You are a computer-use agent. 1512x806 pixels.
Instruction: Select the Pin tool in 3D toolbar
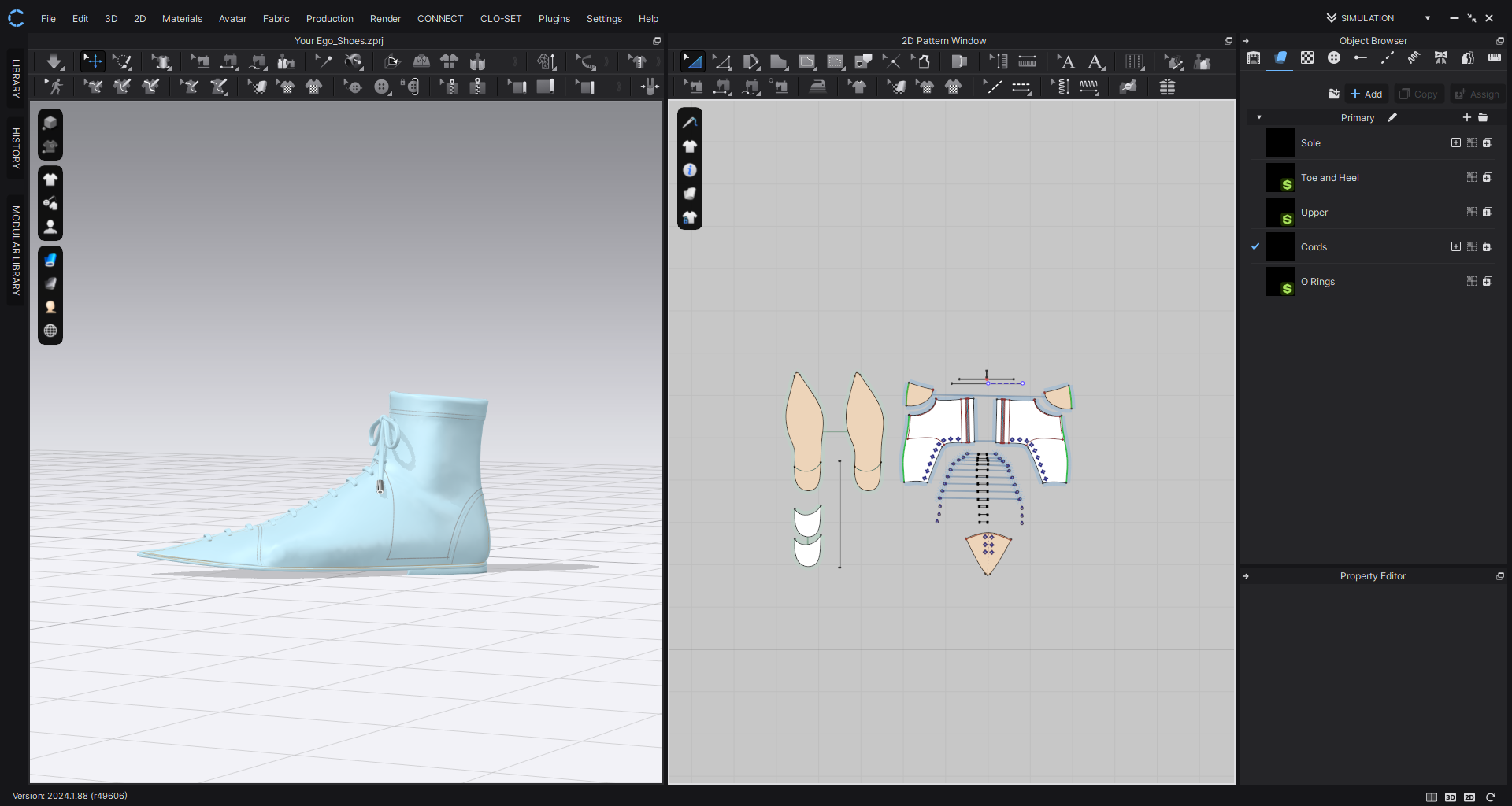[x=324, y=61]
